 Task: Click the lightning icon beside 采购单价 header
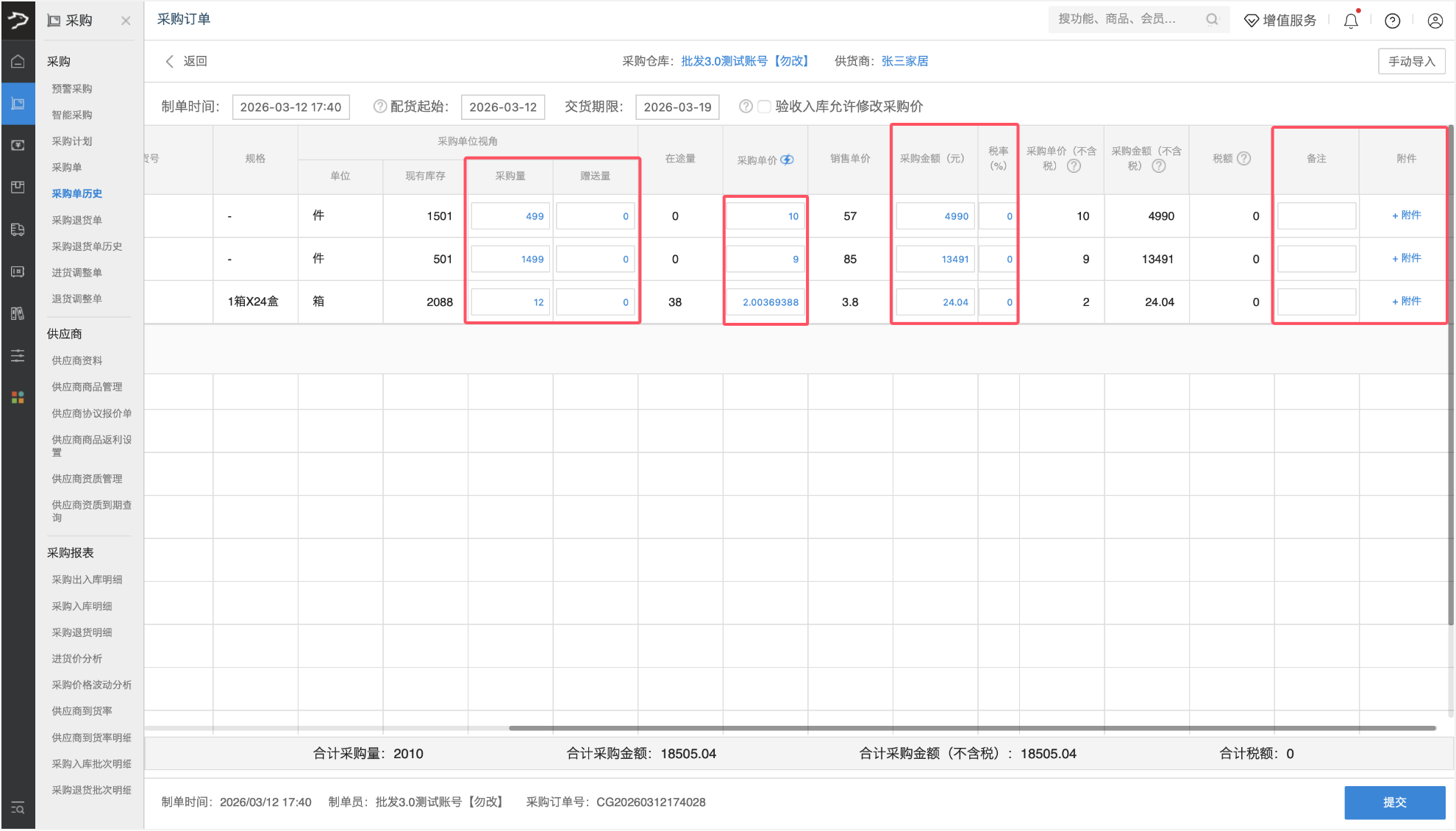[788, 160]
